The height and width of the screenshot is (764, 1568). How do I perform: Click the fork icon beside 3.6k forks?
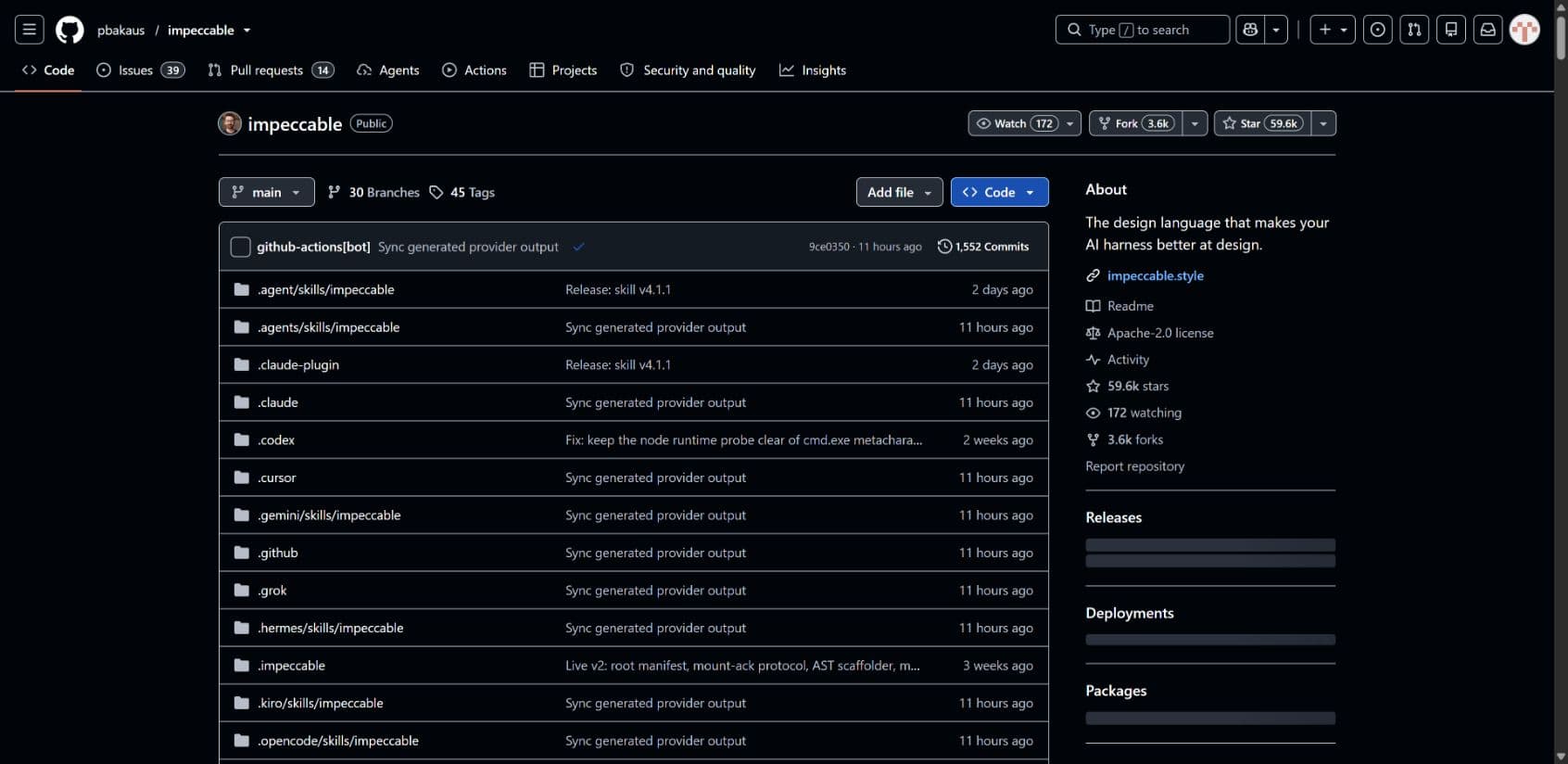(1094, 439)
